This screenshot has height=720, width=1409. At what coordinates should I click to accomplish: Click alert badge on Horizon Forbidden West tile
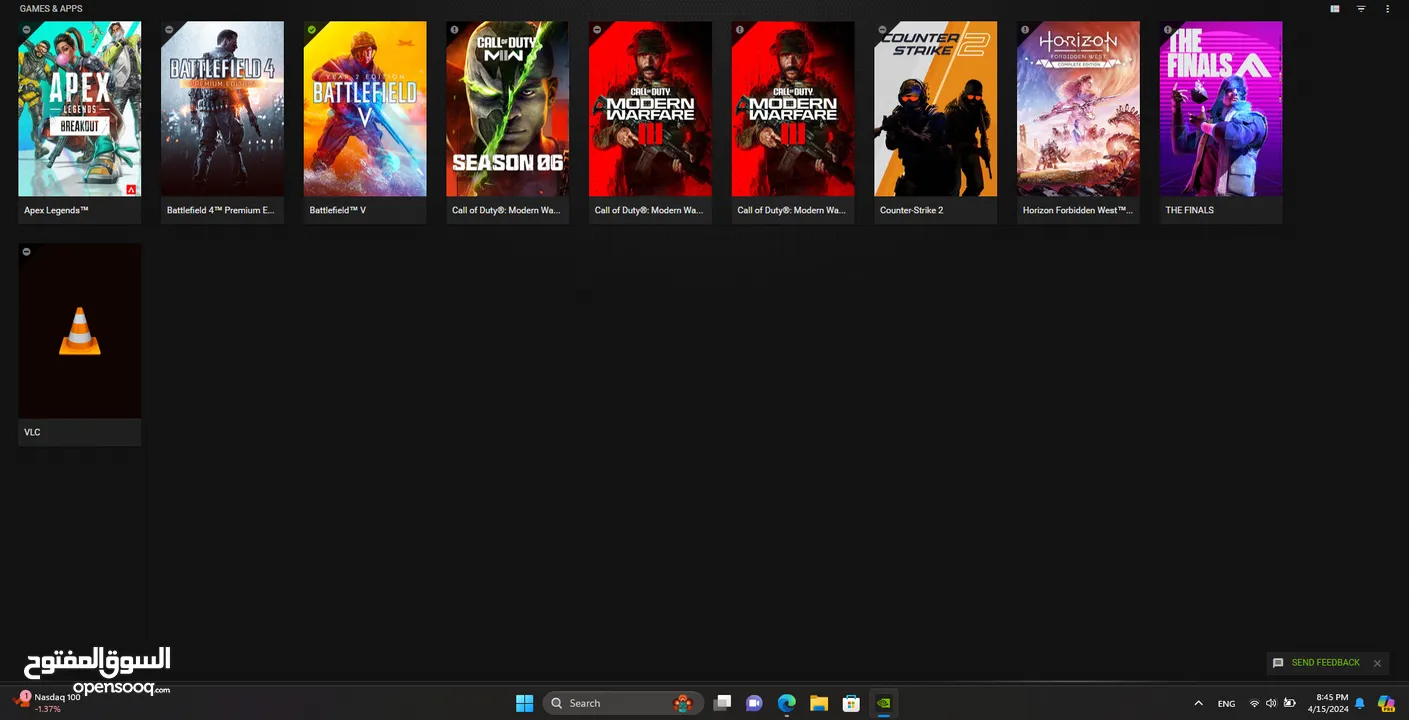coord(1025,30)
